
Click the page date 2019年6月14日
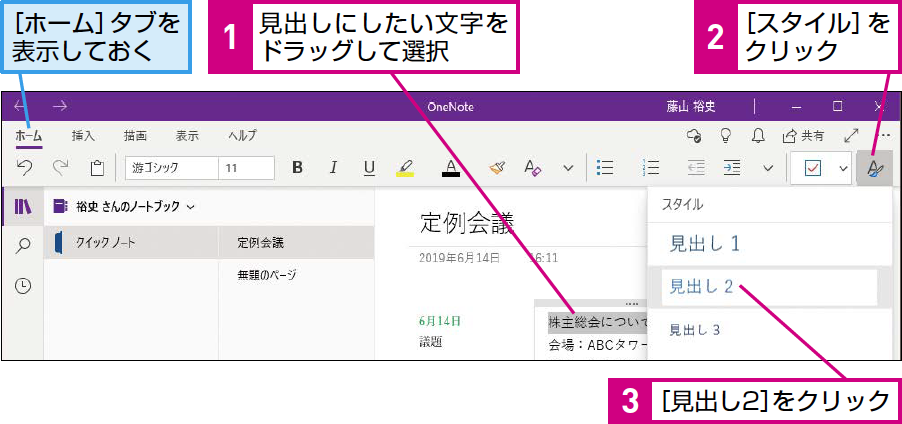pos(459,258)
